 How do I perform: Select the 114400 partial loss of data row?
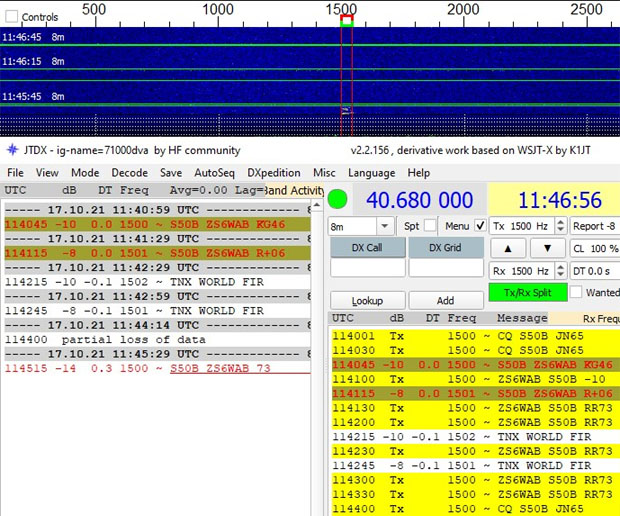tap(157, 340)
